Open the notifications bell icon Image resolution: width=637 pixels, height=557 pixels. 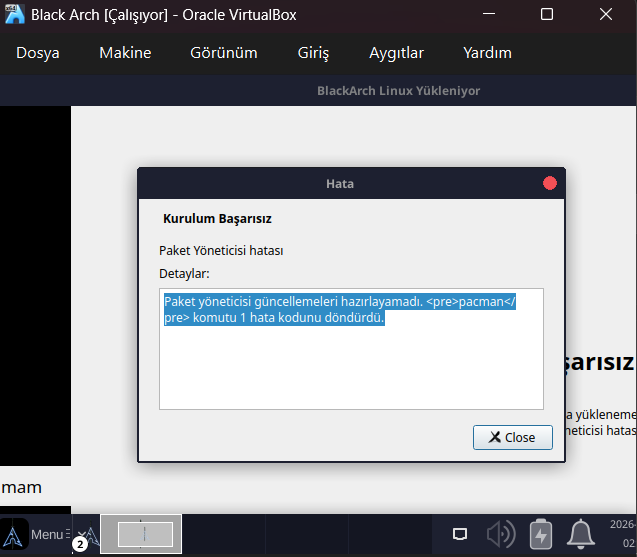click(581, 534)
